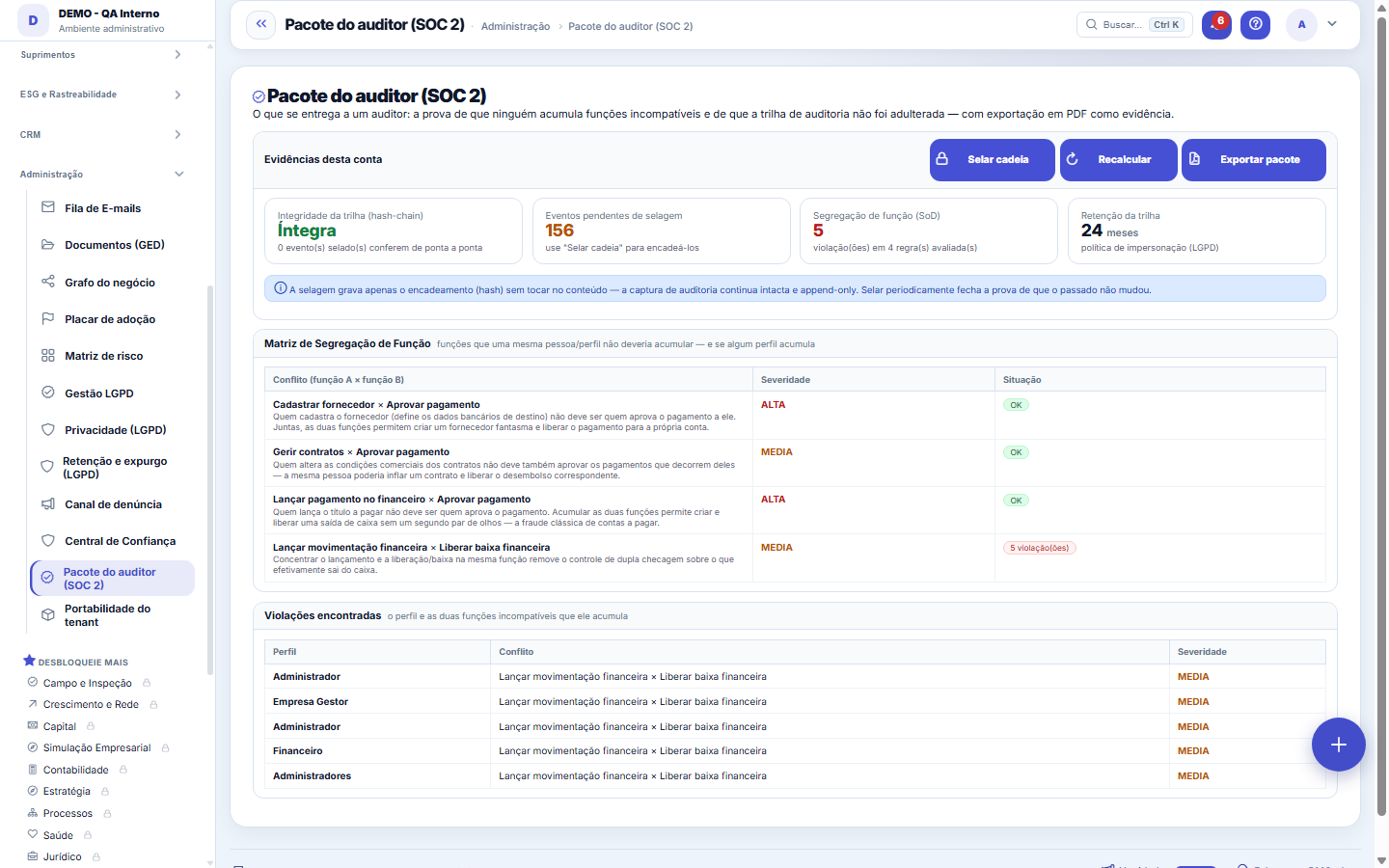Open locked Crescimento e Rede module
1389x868 pixels.
pos(93,704)
